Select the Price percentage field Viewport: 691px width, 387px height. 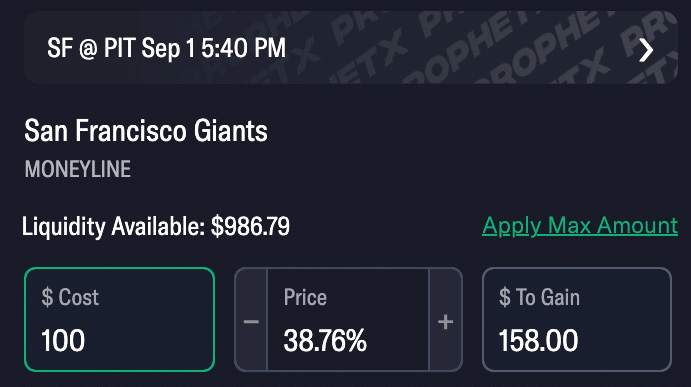tap(348, 320)
